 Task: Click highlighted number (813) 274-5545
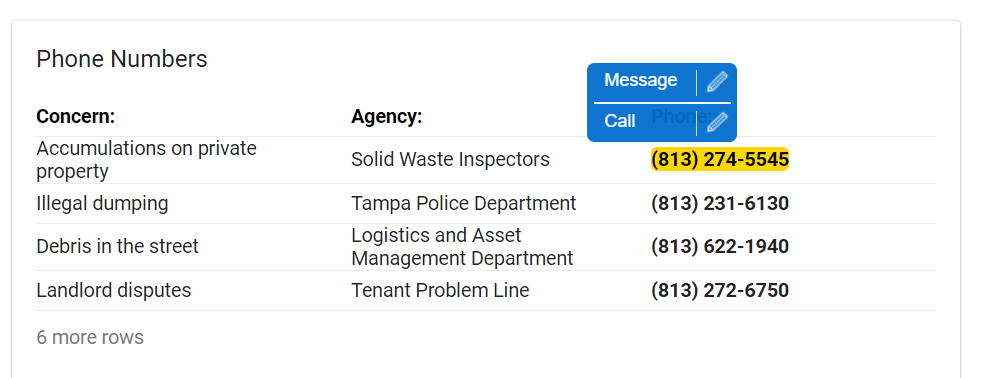[720, 159]
